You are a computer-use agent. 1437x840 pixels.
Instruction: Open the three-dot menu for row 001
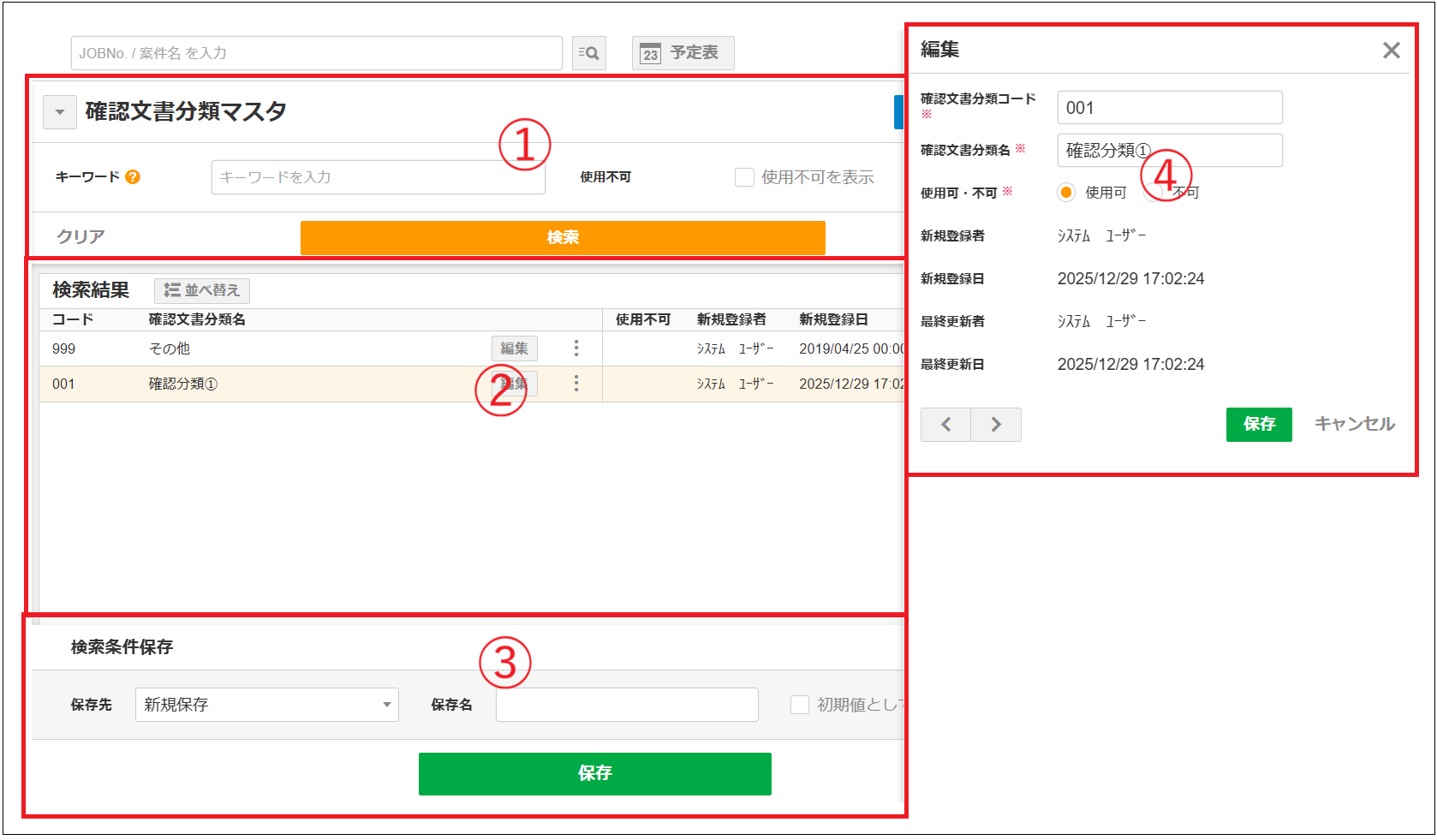coord(576,384)
